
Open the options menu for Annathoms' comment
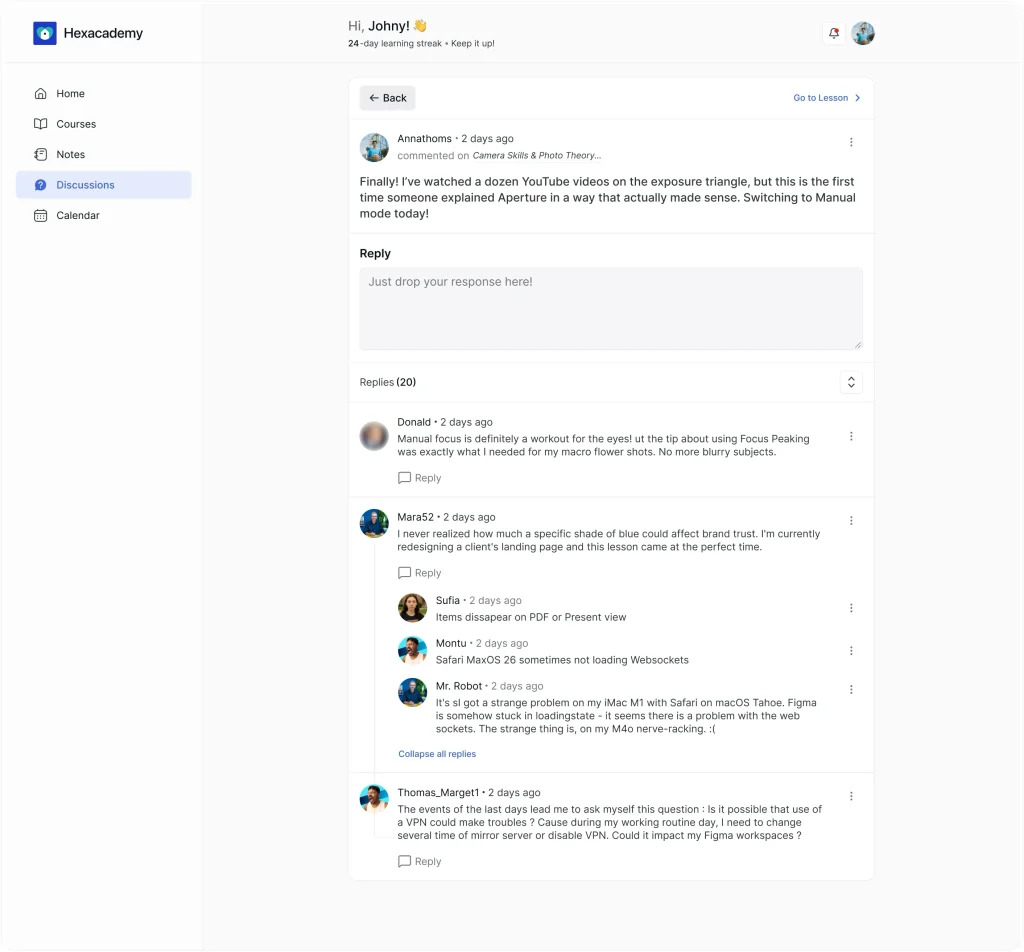click(851, 142)
